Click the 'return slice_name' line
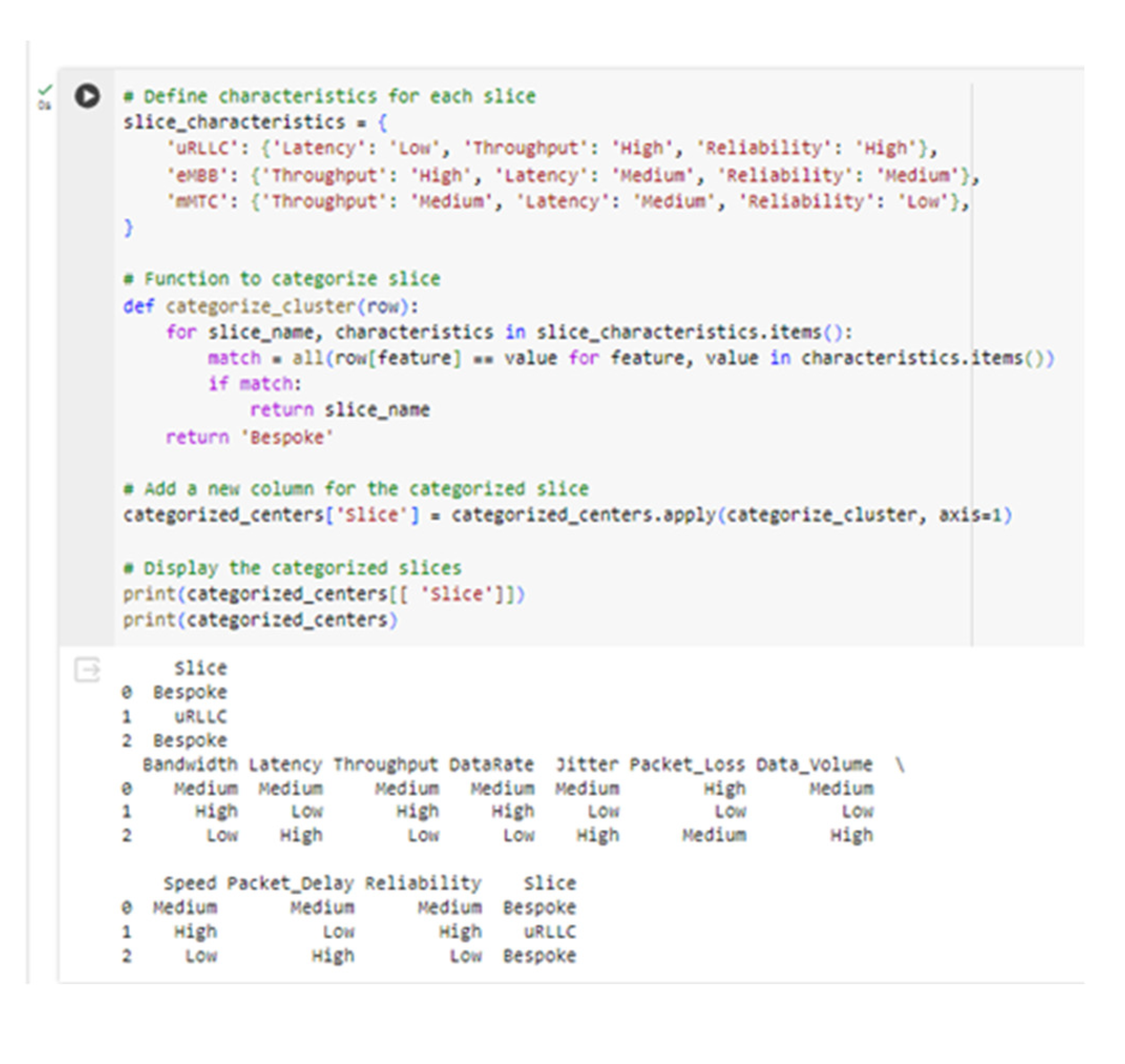The image size is (1125, 1064). (x=339, y=410)
